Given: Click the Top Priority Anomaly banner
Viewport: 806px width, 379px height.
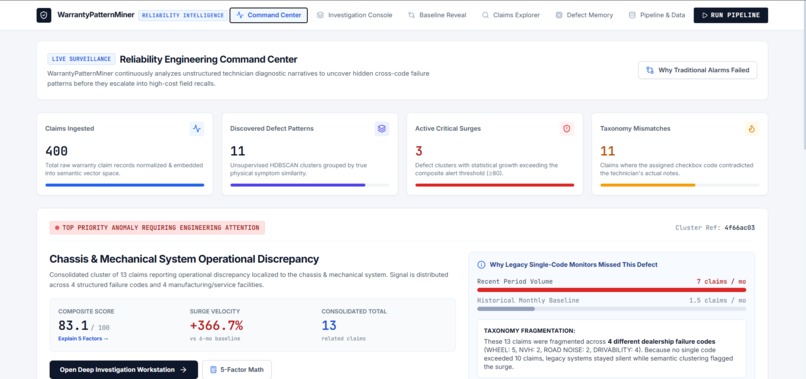Looking at the screenshot, I should [x=157, y=228].
